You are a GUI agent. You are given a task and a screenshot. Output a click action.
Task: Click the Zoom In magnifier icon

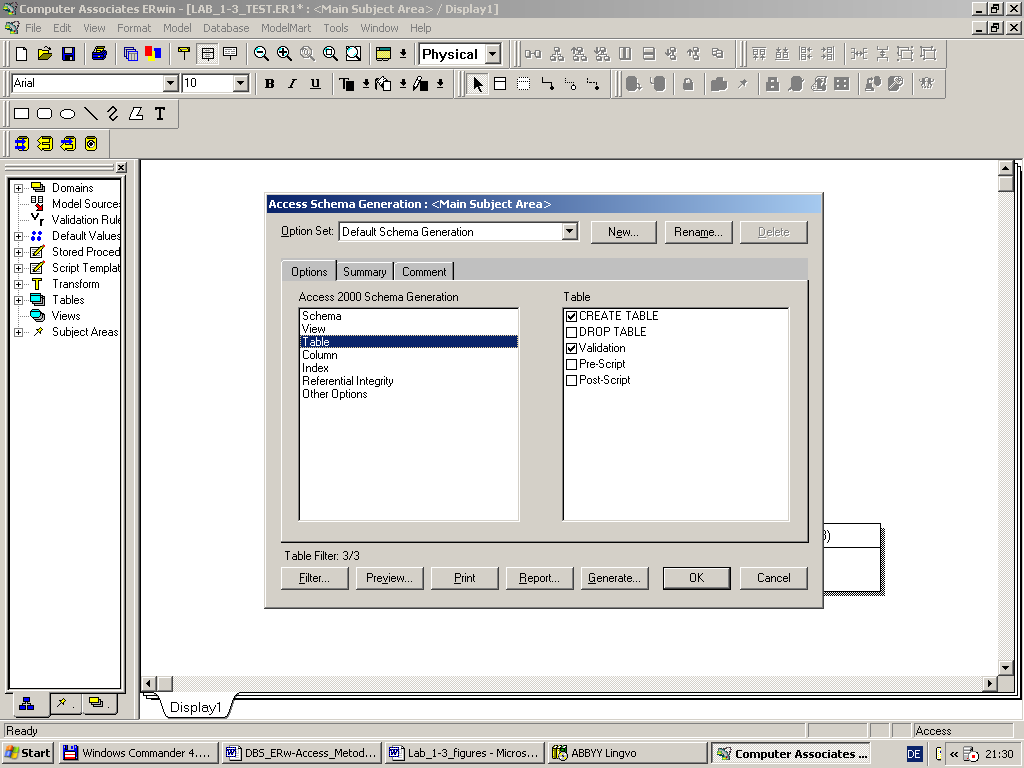point(284,54)
